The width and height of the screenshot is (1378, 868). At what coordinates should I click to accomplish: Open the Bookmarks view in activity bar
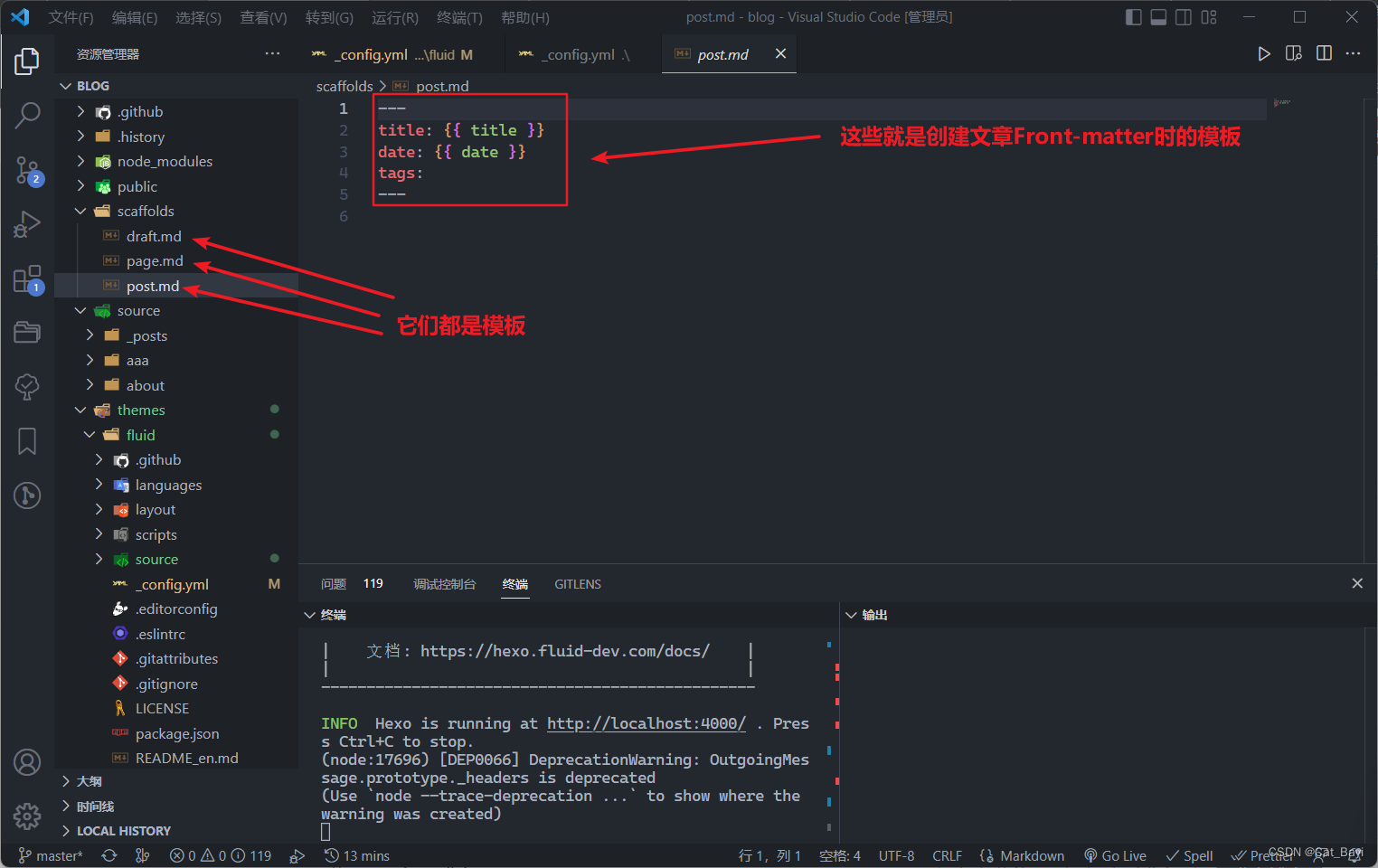(27, 441)
